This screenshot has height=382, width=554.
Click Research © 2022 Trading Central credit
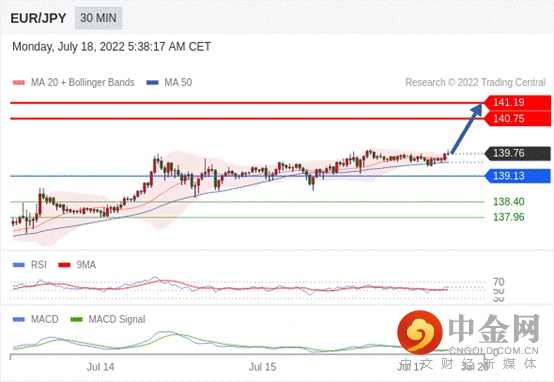[475, 82]
